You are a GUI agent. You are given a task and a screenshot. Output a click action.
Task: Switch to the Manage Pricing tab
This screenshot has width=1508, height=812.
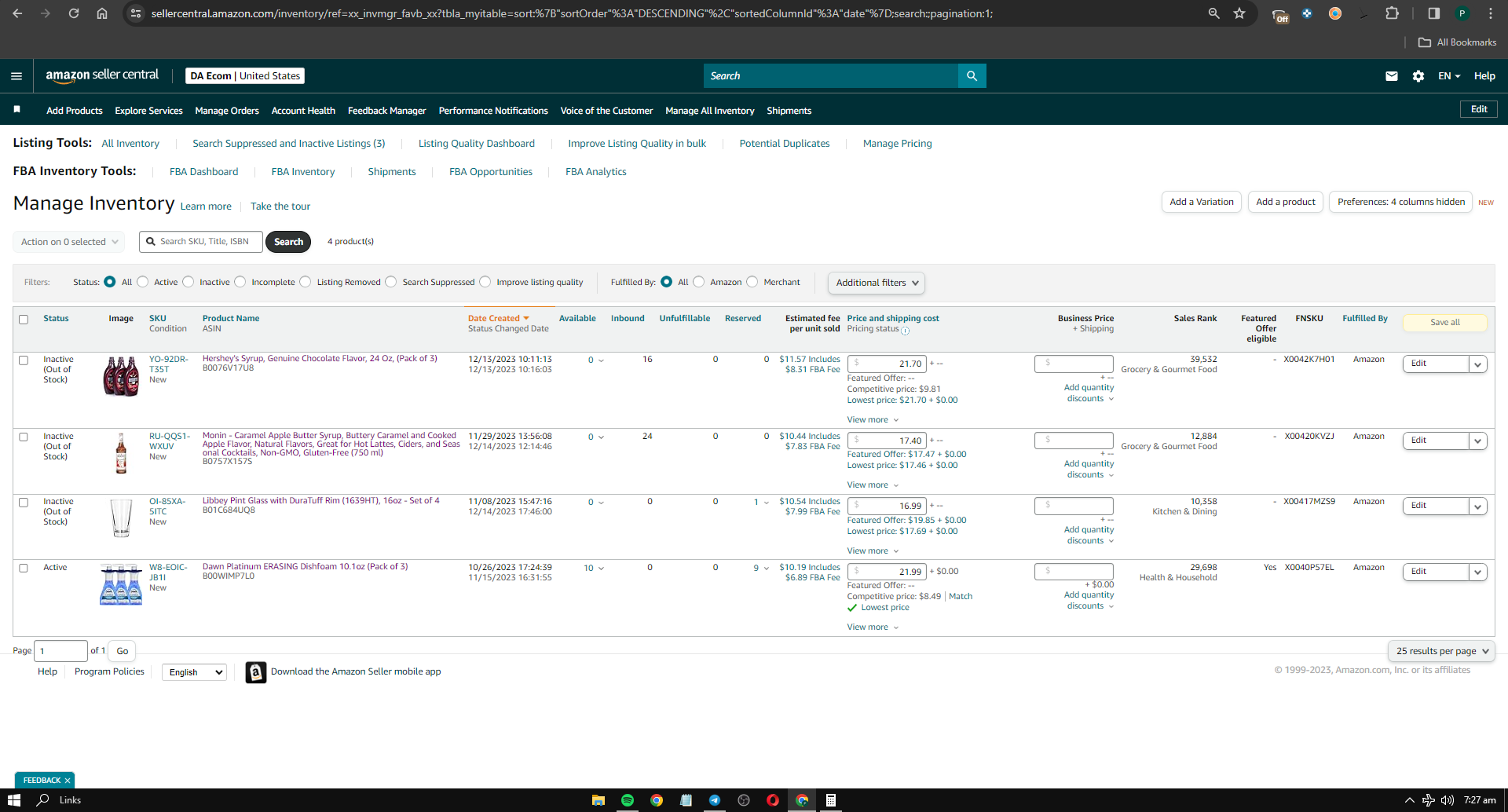897,144
